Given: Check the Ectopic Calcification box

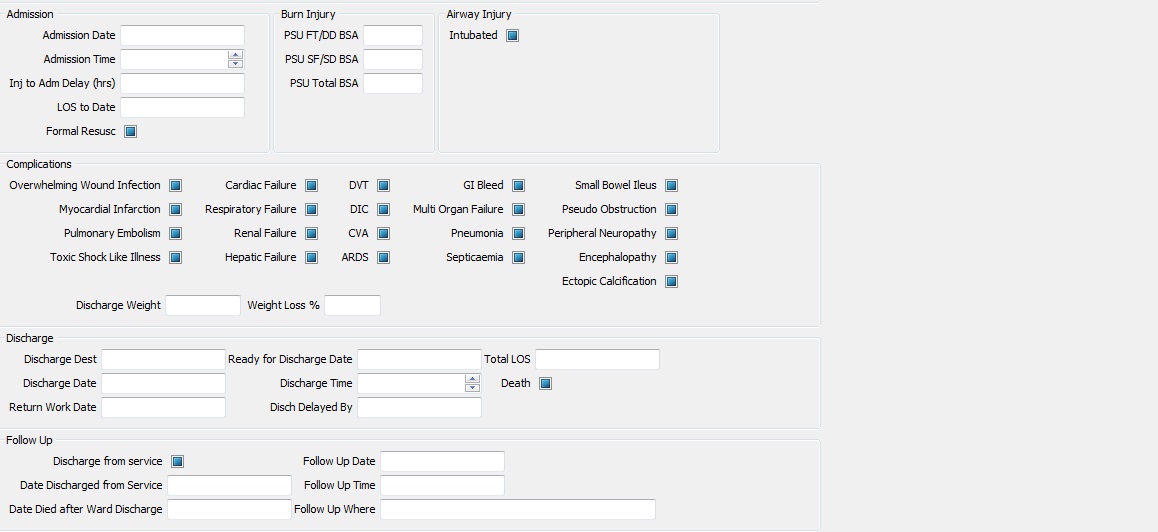Looking at the screenshot, I should tap(671, 282).
